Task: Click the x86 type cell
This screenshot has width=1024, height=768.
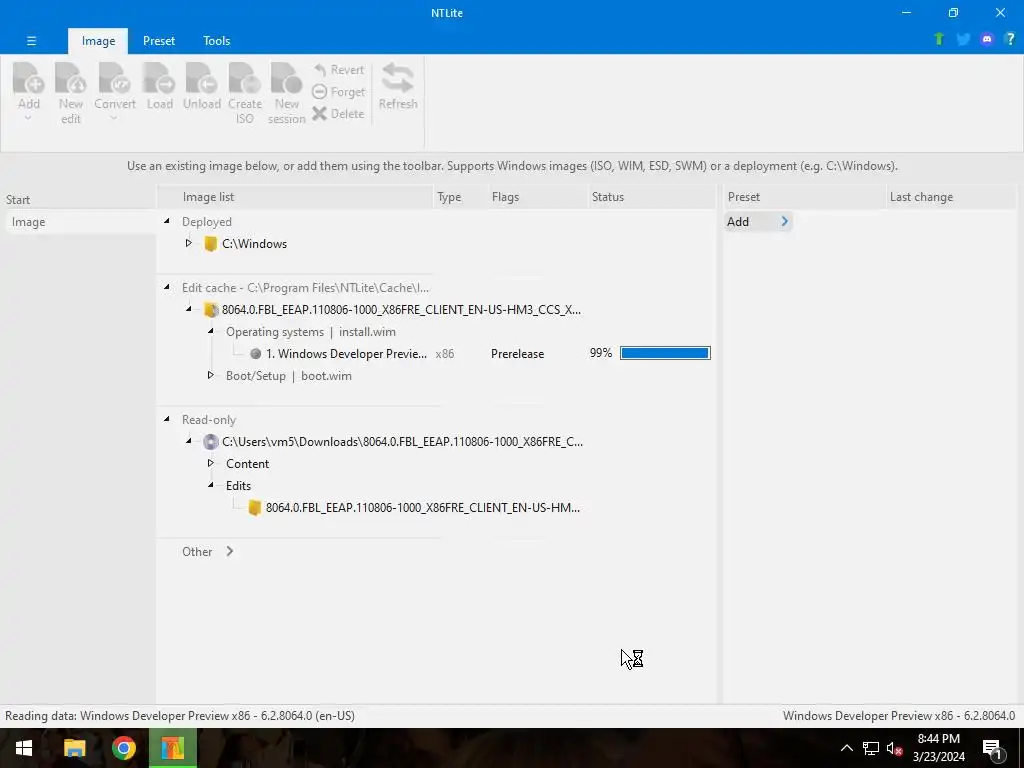Action: pyautogui.click(x=445, y=354)
